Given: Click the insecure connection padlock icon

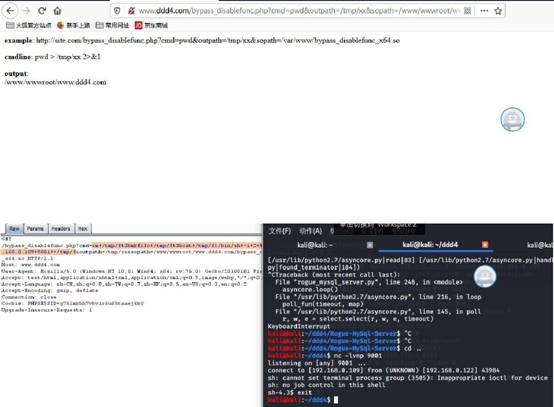Looking at the screenshot, I should coord(131,11).
